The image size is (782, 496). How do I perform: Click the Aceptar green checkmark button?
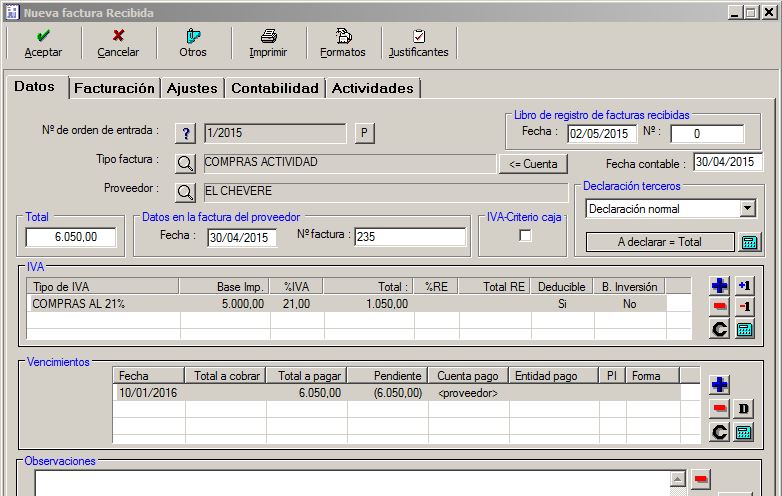43,44
